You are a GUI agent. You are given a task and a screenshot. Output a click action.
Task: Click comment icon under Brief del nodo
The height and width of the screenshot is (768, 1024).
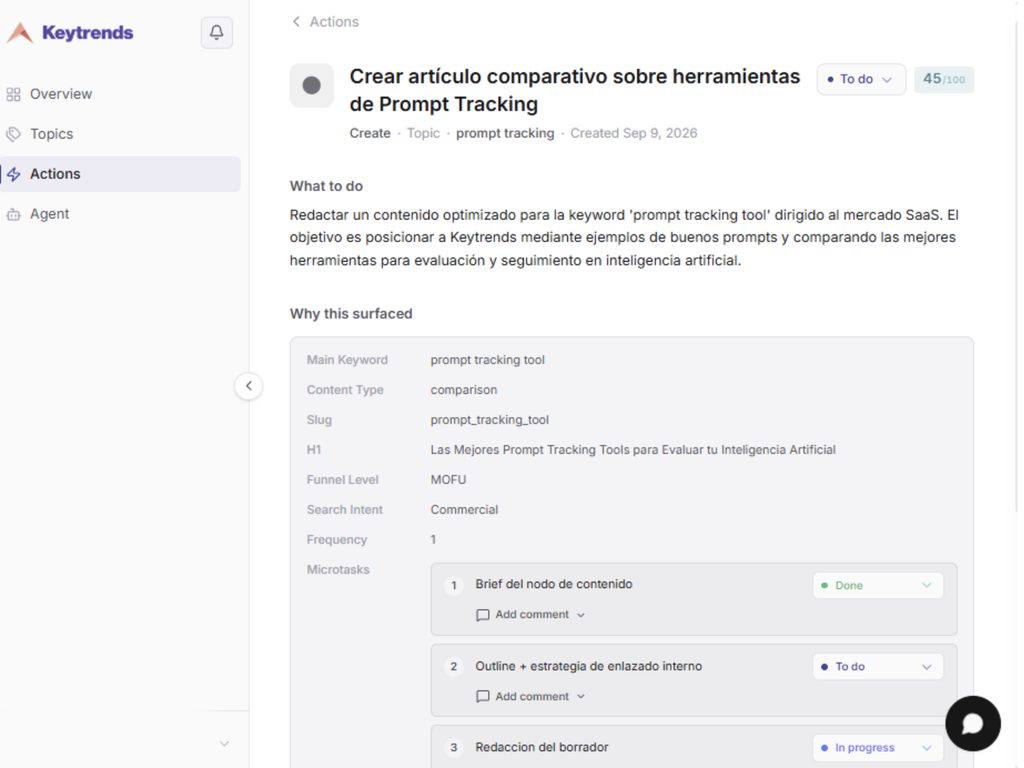[483, 615]
